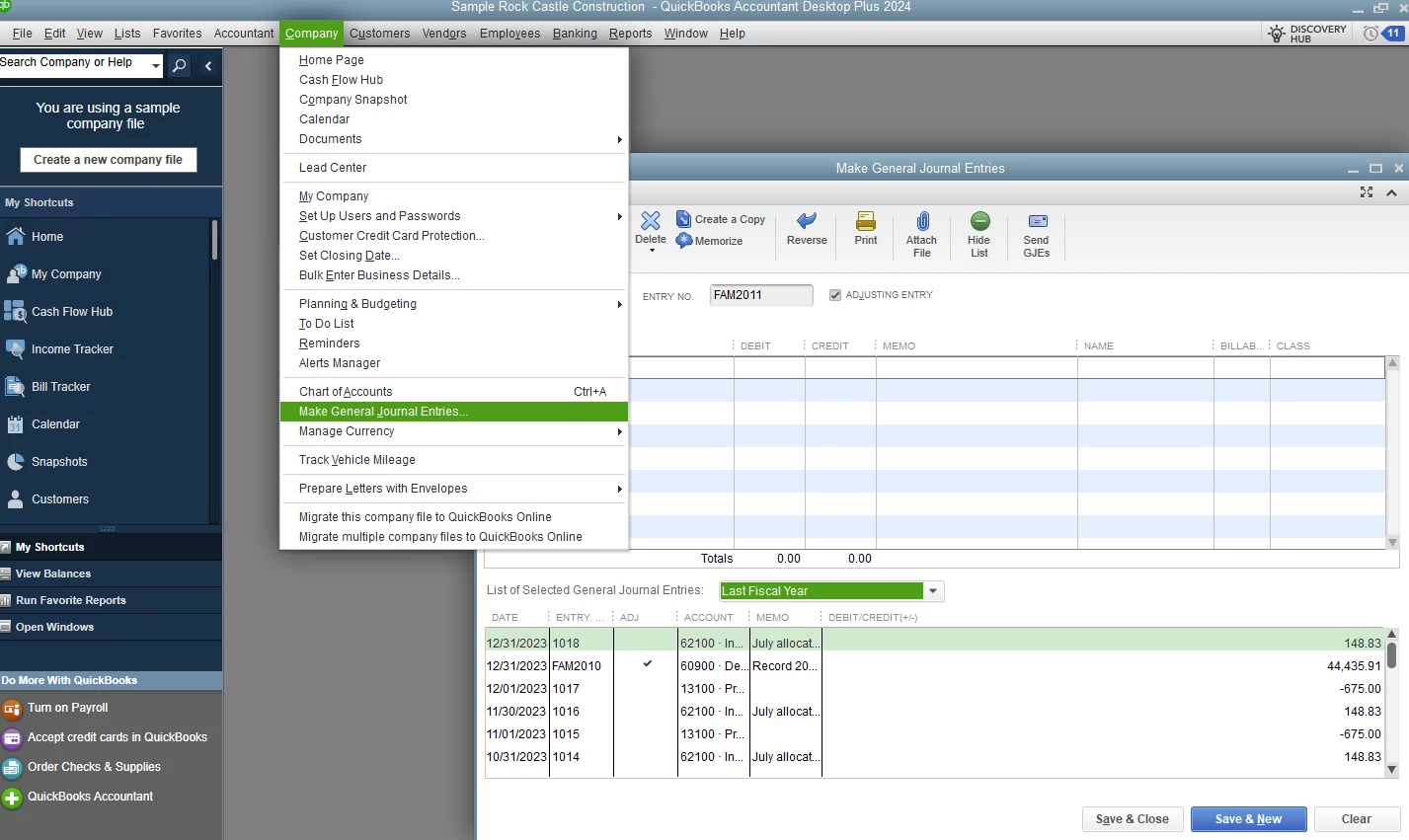Click Create a new company file button
The width and height of the screenshot is (1409, 840).
tap(109, 160)
